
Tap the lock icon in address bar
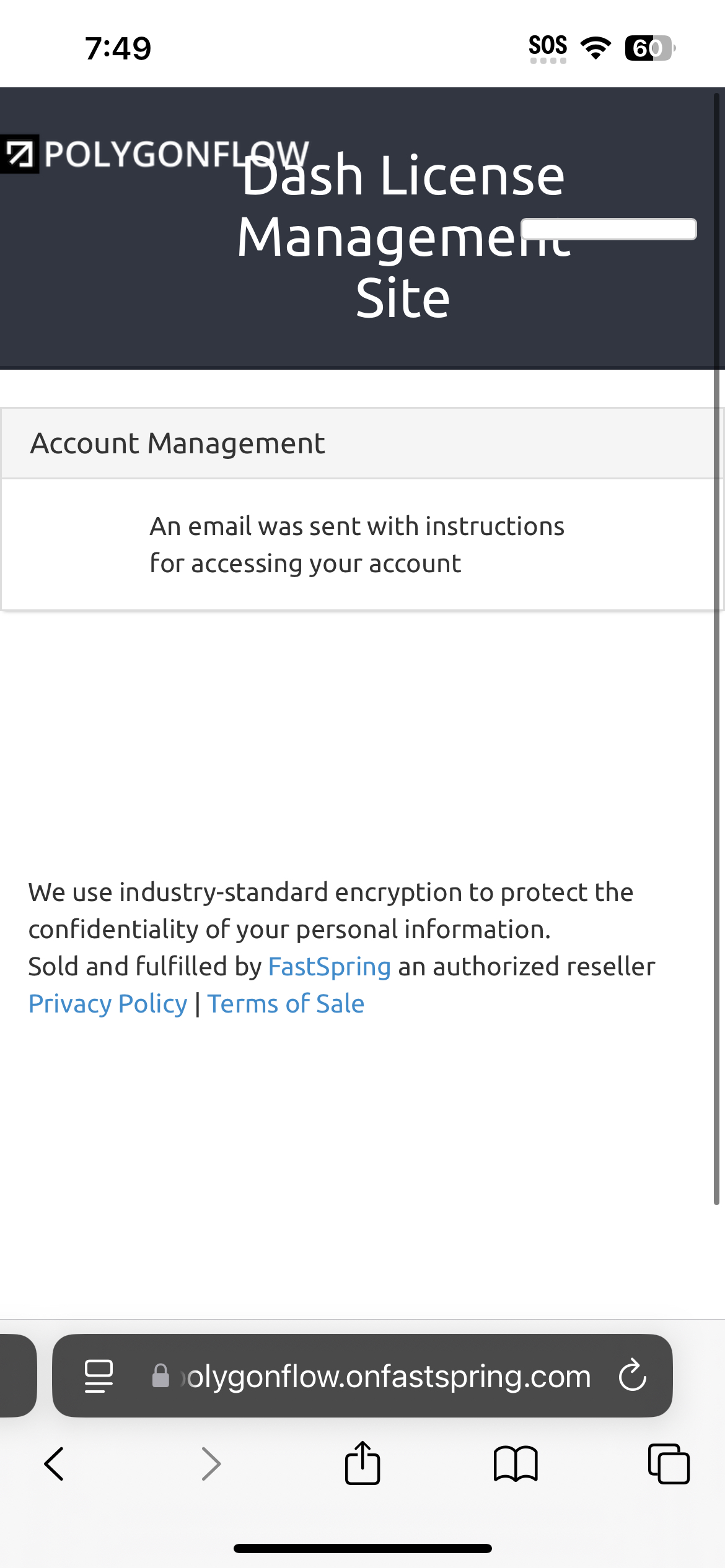pos(160,1375)
